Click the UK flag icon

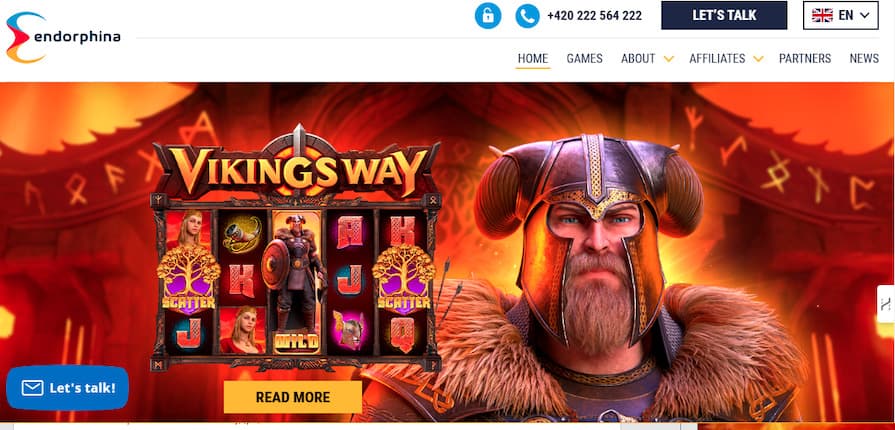coord(822,15)
